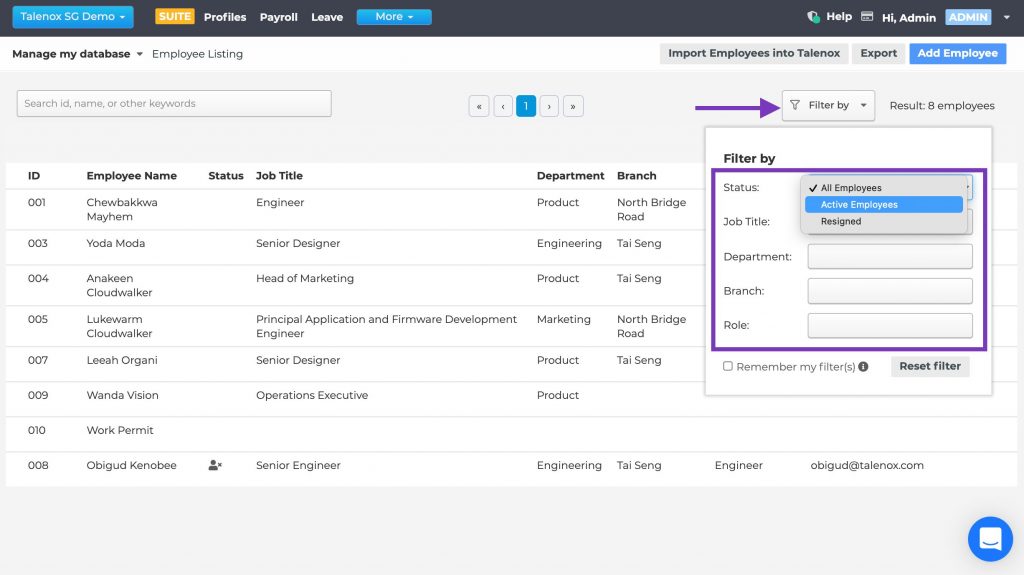Choose Active Employees status option
The image size is (1024, 575).
pyautogui.click(x=884, y=205)
